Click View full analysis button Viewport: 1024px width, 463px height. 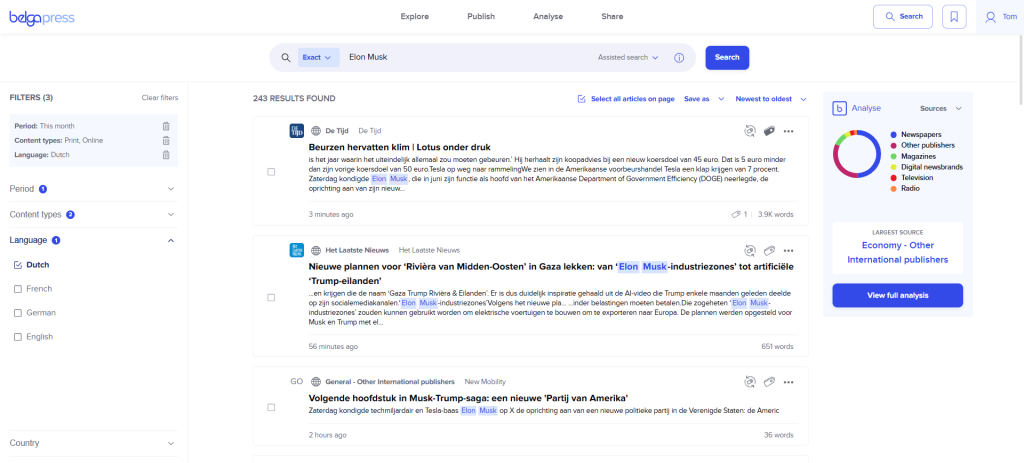pos(897,295)
